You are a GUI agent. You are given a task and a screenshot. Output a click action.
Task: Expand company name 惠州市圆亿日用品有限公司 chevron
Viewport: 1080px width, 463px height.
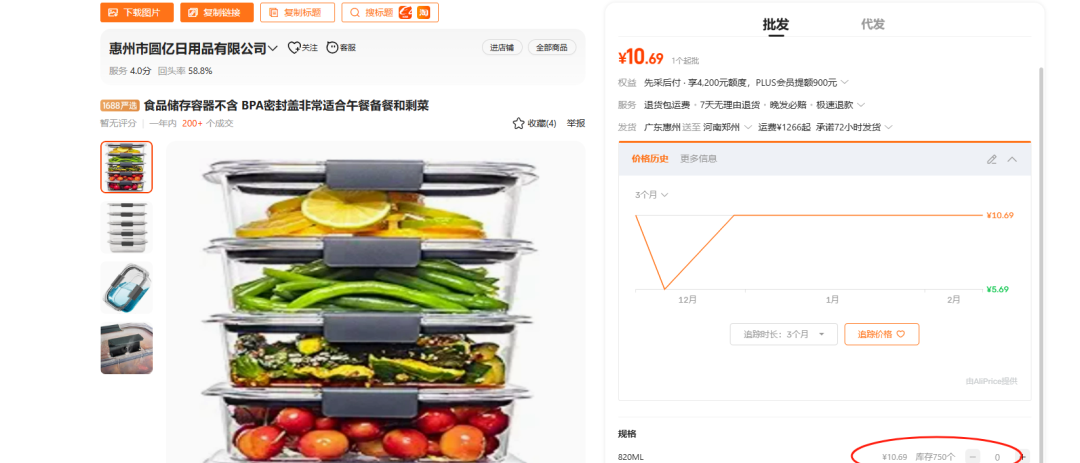273,48
